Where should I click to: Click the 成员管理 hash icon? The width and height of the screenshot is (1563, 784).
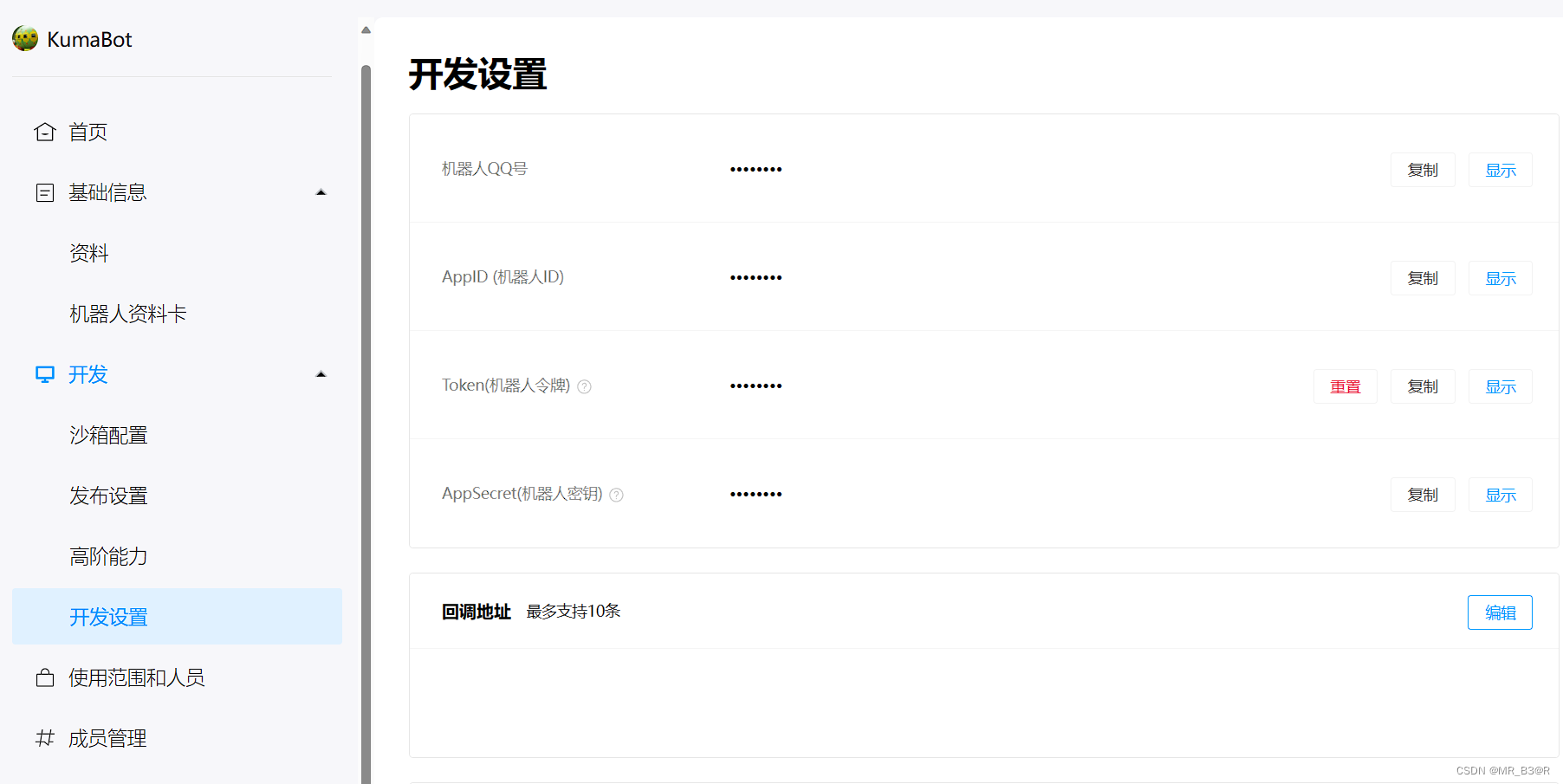click(45, 738)
